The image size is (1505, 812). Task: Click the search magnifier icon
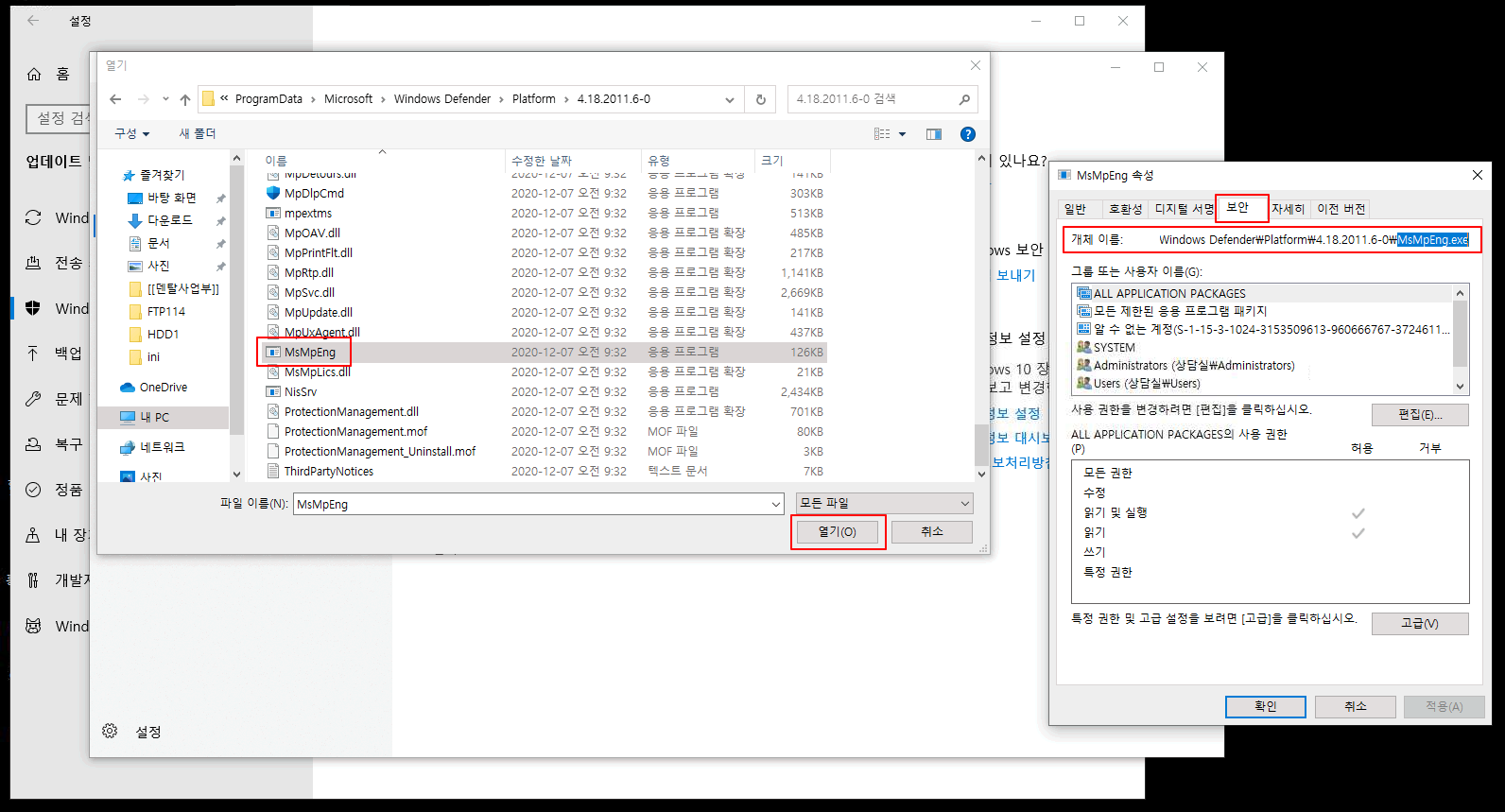(x=964, y=99)
